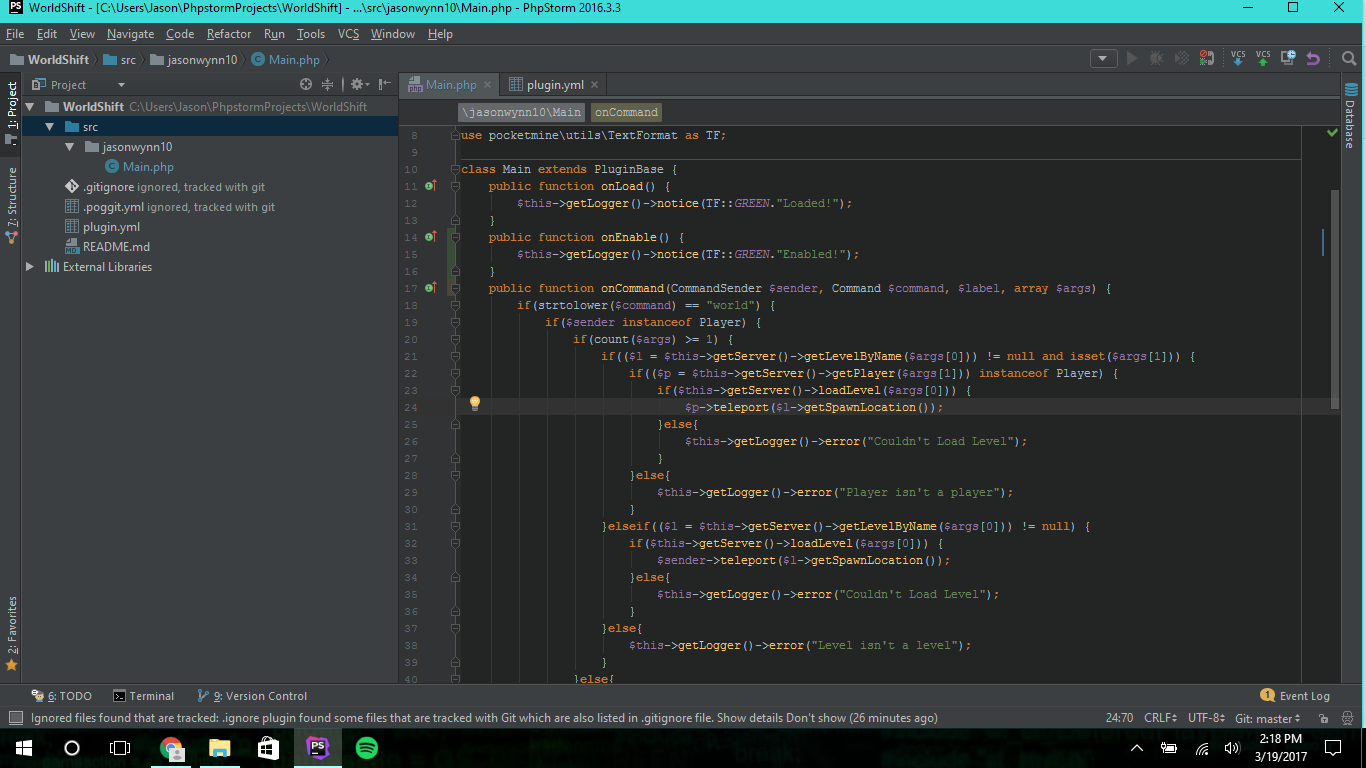Click the purple Revert arrow icon
Screen dimensions: 1366x768
1313,59
